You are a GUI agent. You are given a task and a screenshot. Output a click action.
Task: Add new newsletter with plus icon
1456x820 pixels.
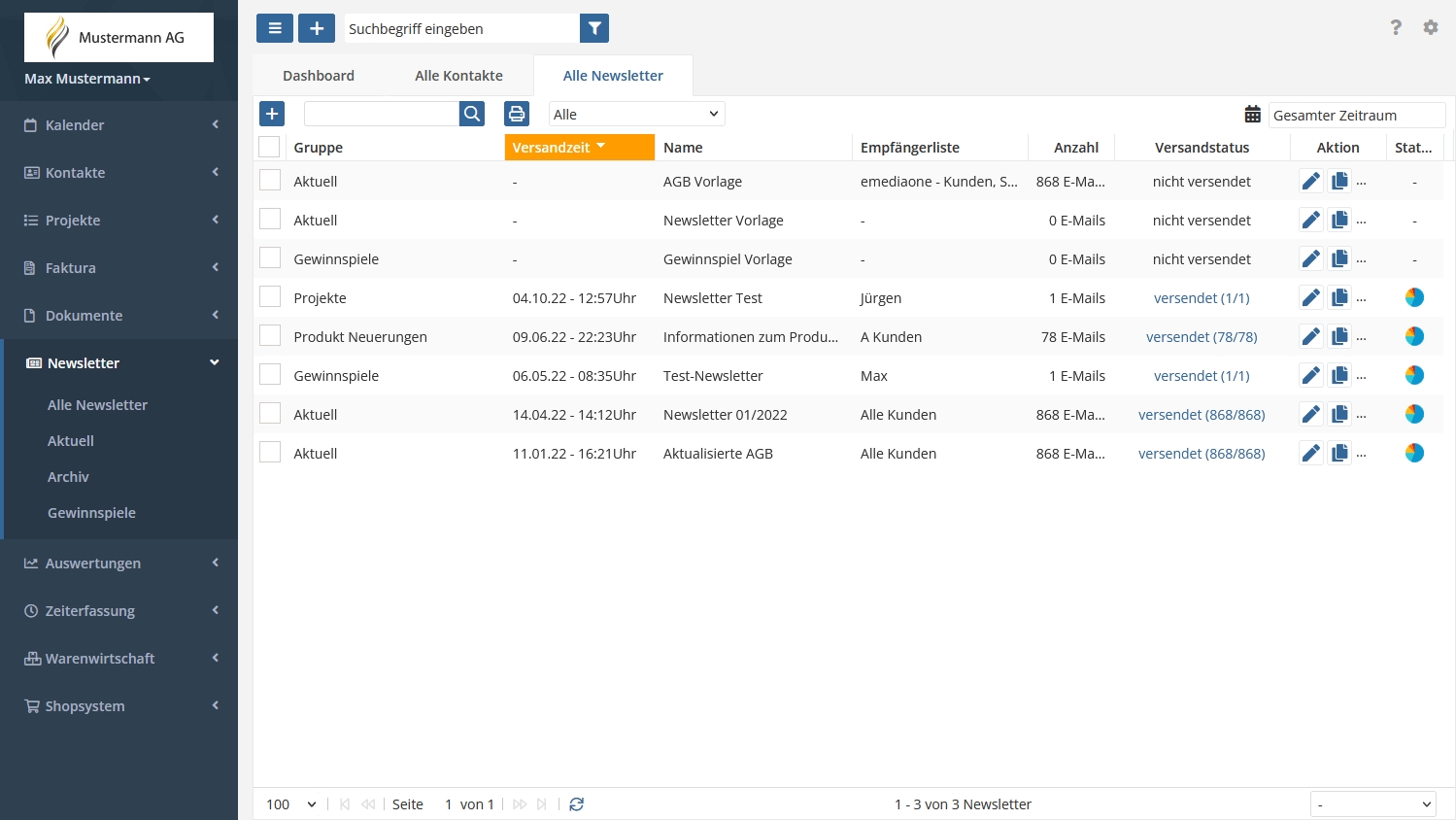coord(272,114)
